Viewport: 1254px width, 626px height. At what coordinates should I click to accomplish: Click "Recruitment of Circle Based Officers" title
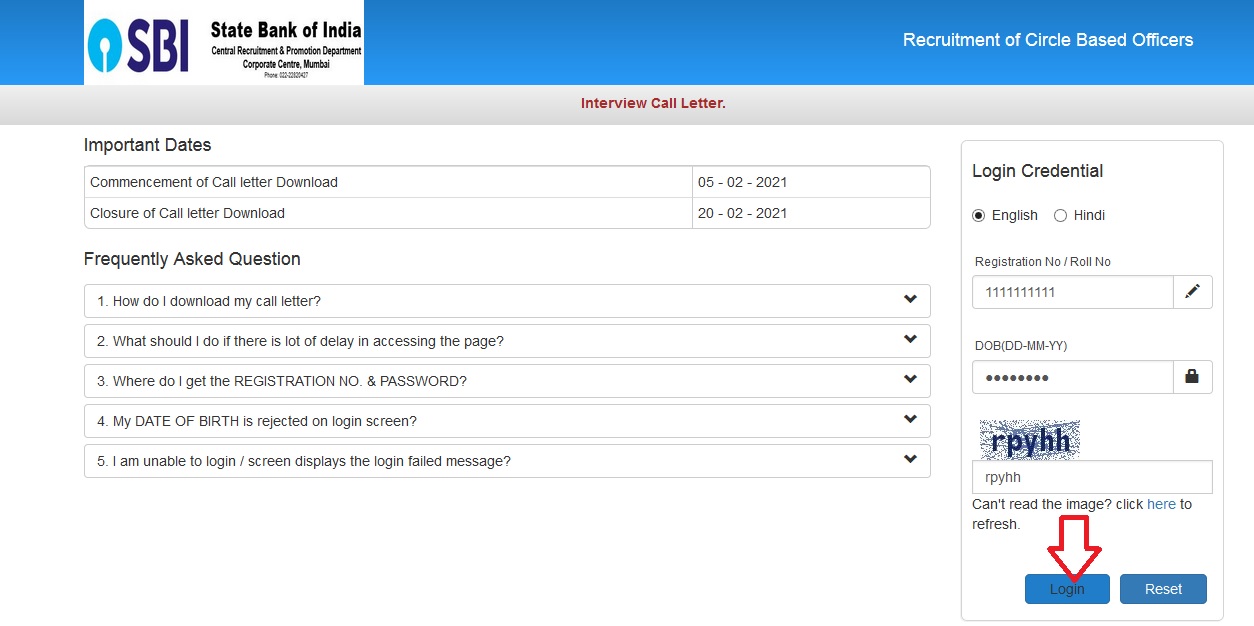click(1048, 40)
